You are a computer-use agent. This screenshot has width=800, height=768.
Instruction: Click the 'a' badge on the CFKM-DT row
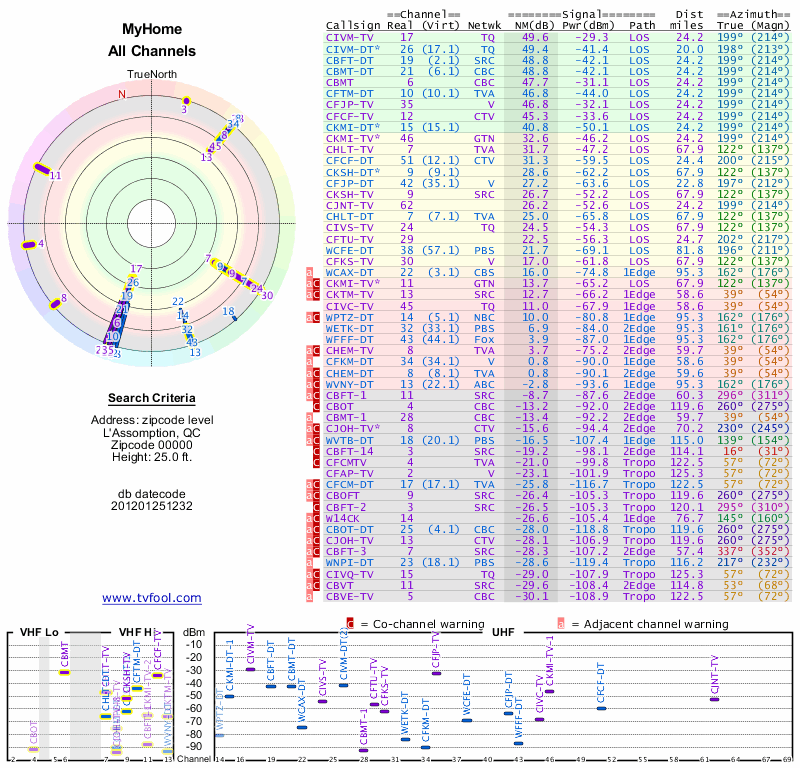(309, 362)
